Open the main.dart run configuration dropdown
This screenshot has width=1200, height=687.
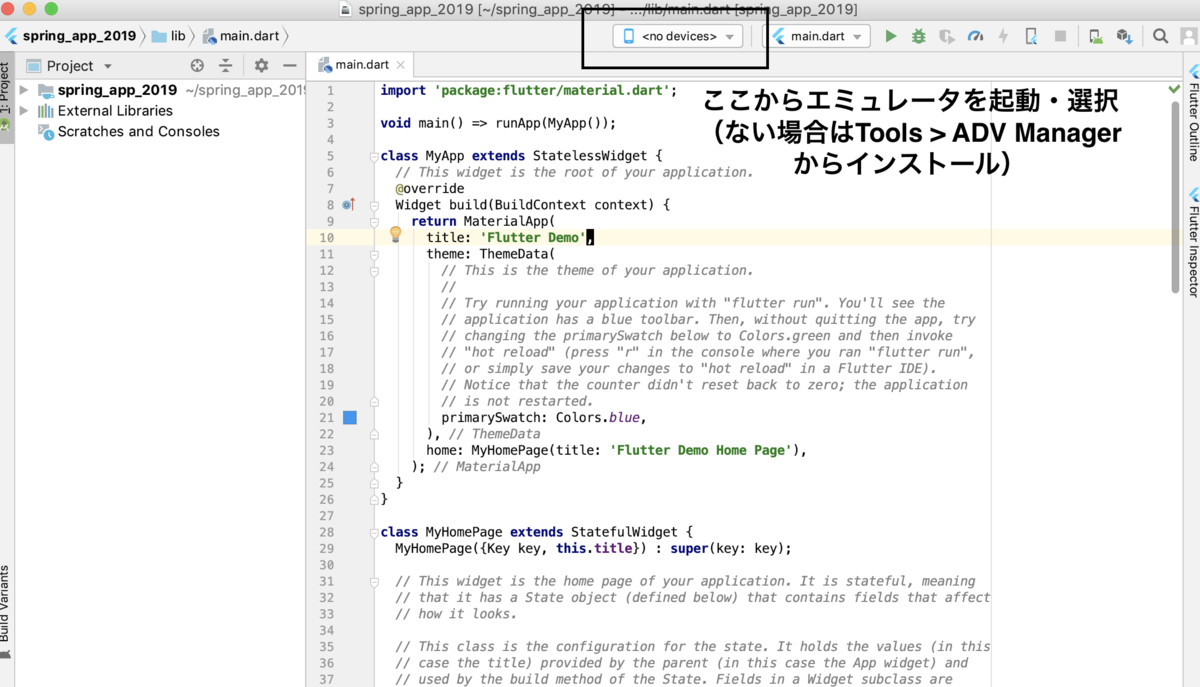[x=816, y=36]
